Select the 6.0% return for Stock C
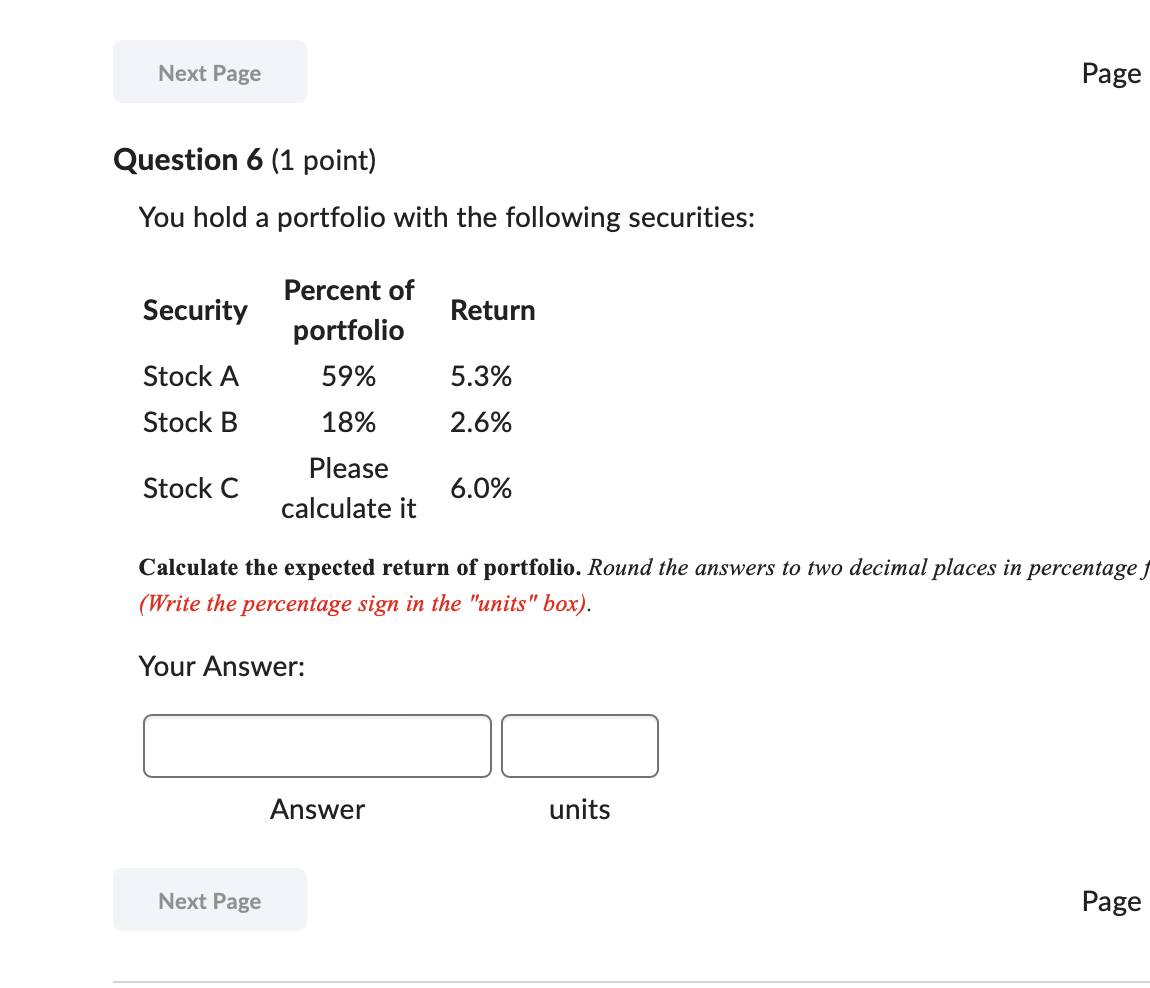 (481, 488)
